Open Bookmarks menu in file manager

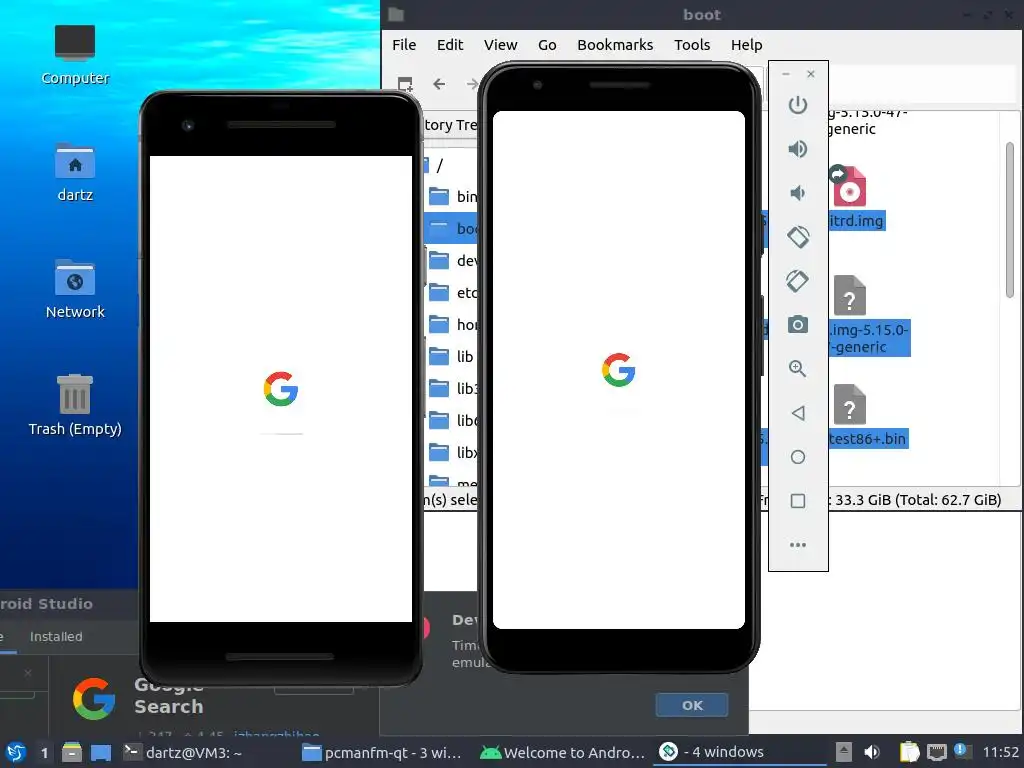pyautogui.click(x=615, y=44)
